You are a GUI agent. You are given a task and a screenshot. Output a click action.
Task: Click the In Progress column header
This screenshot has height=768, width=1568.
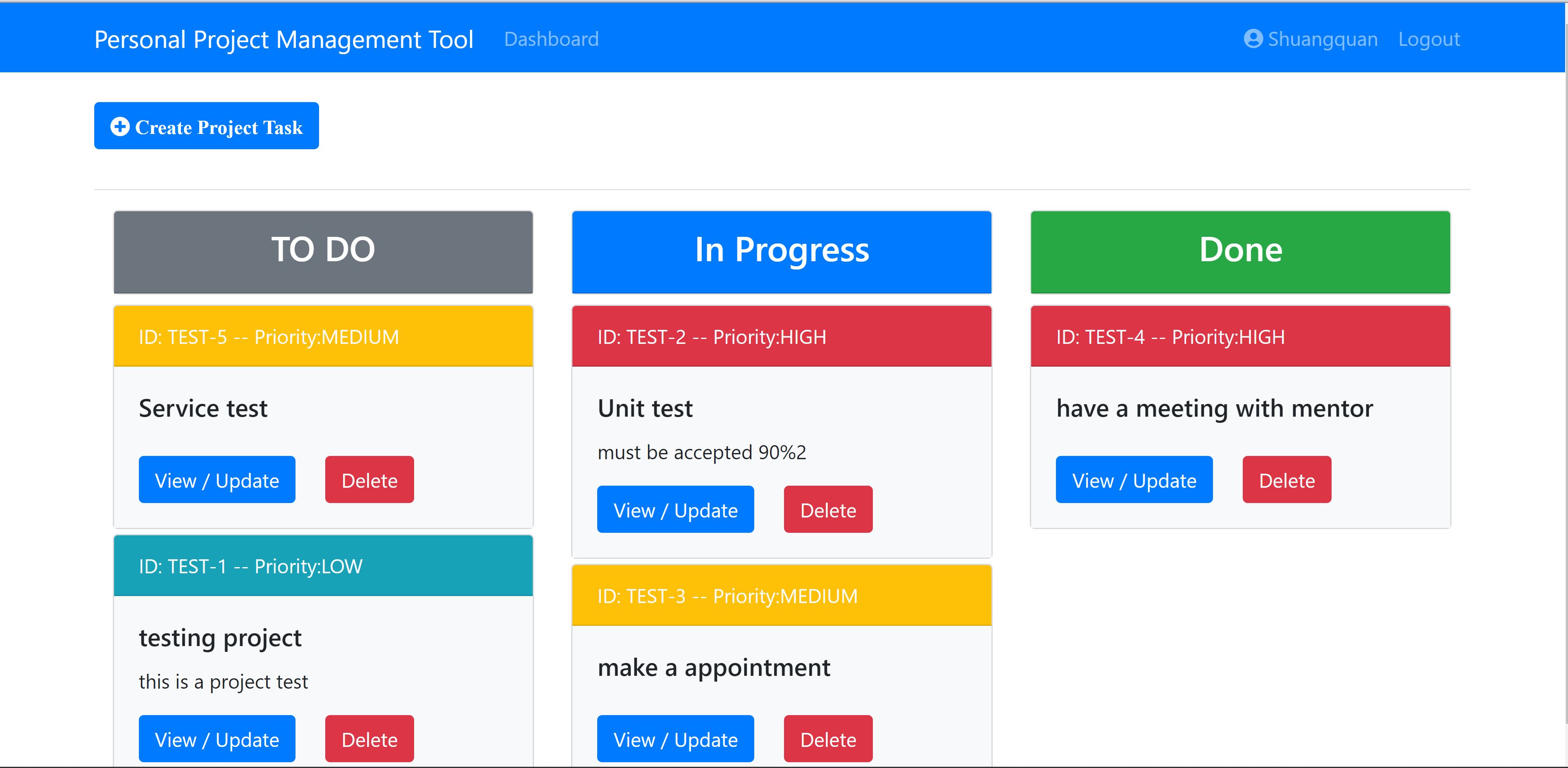[x=782, y=252]
